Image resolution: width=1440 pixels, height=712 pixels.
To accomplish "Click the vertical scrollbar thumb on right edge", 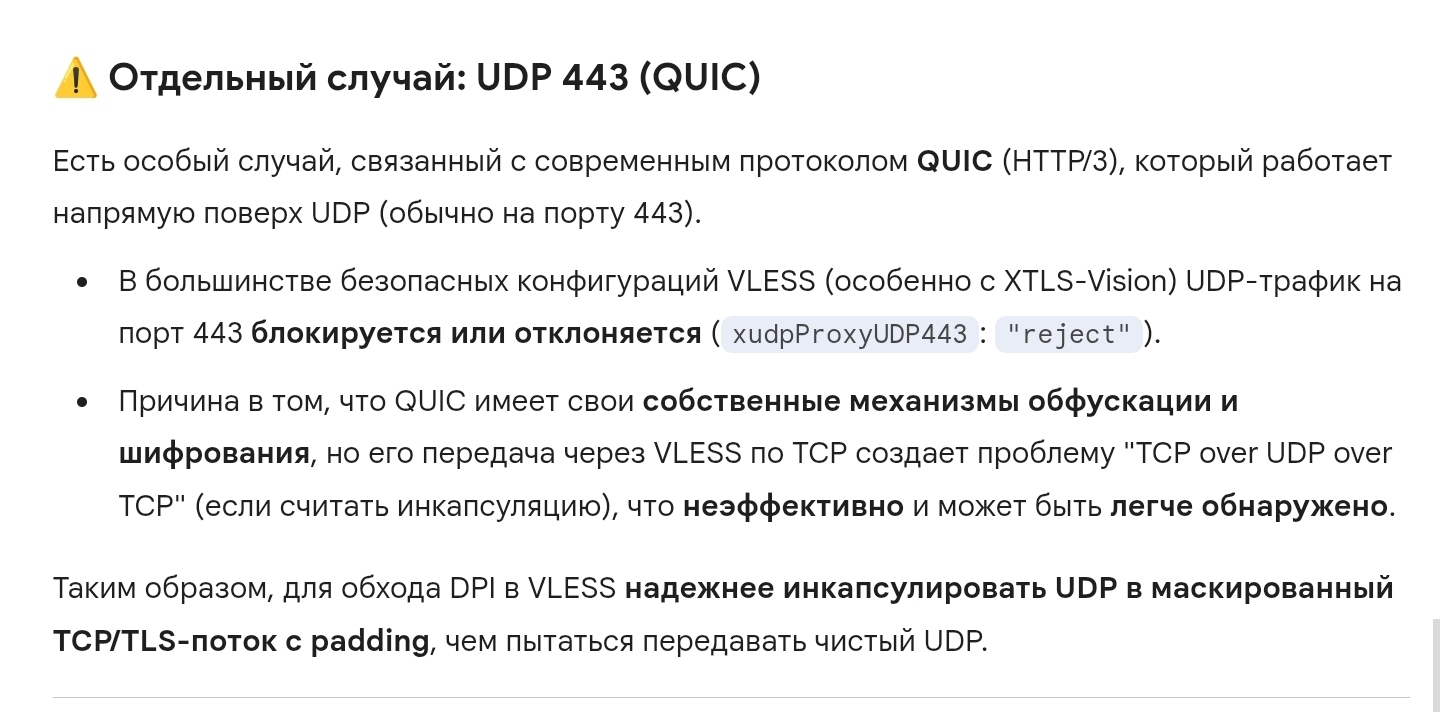I will point(1433,665).
